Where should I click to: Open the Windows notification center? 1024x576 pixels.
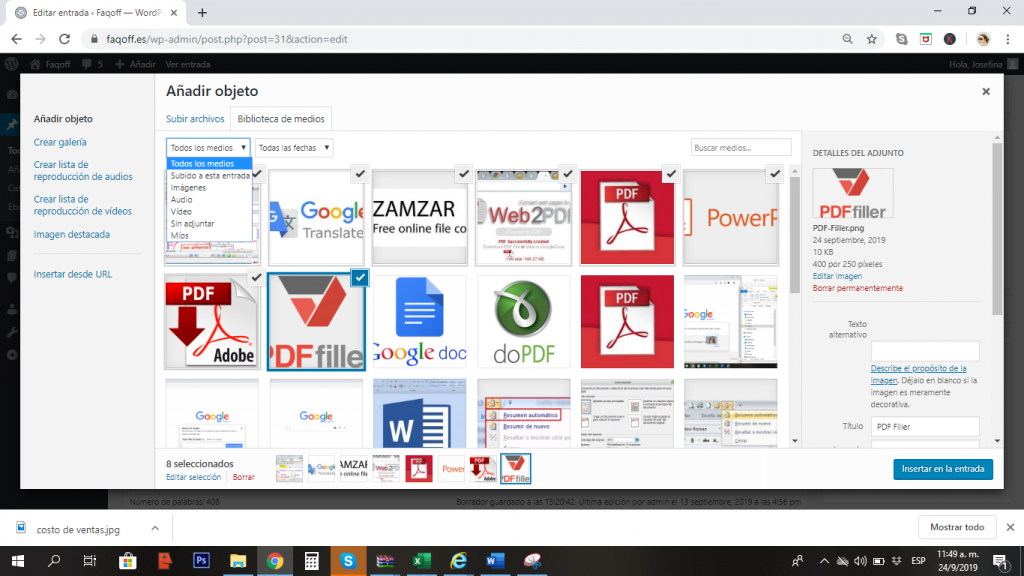[1000, 561]
